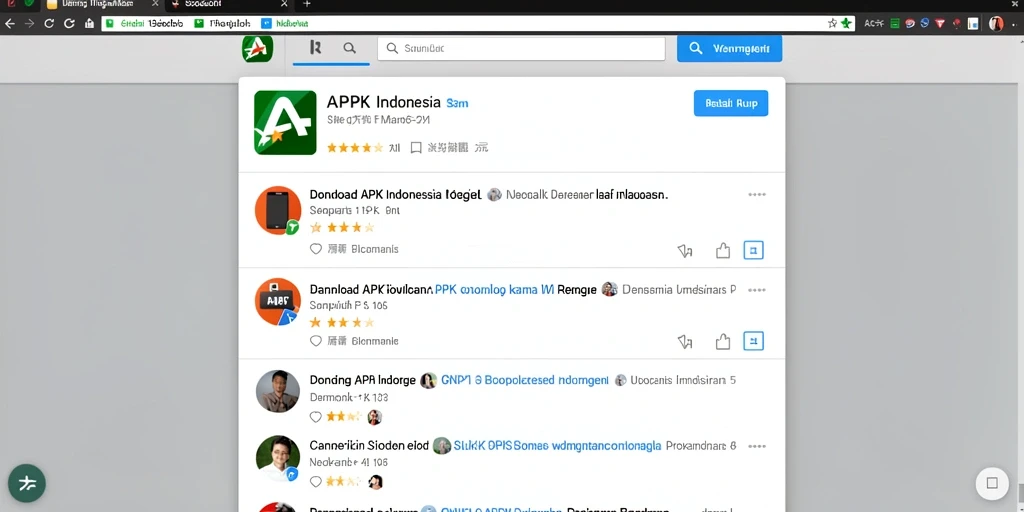Screen dimensions: 1024x512
Task: Open small avatar after 'Remgie' in second result
Action: [609, 289]
